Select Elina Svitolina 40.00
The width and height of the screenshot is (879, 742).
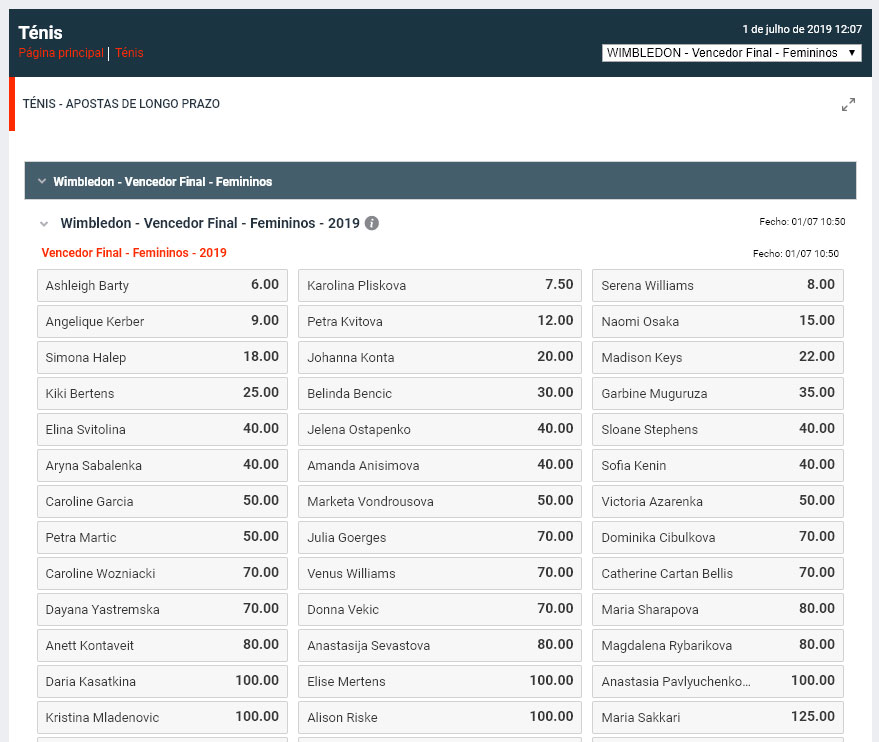pyautogui.click(x=163, y=429)
